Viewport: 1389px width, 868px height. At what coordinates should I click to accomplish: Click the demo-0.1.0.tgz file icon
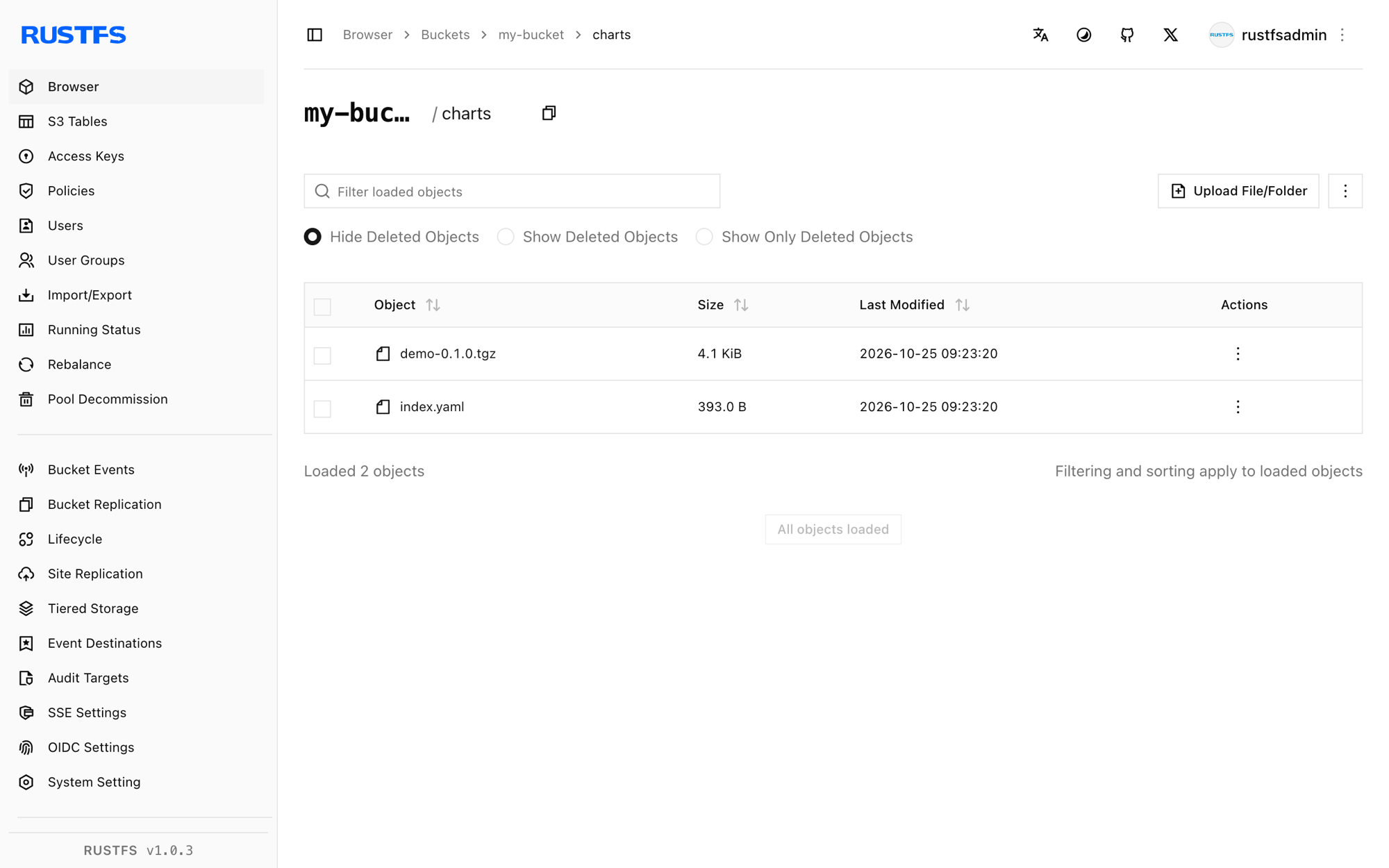(383, 353)
